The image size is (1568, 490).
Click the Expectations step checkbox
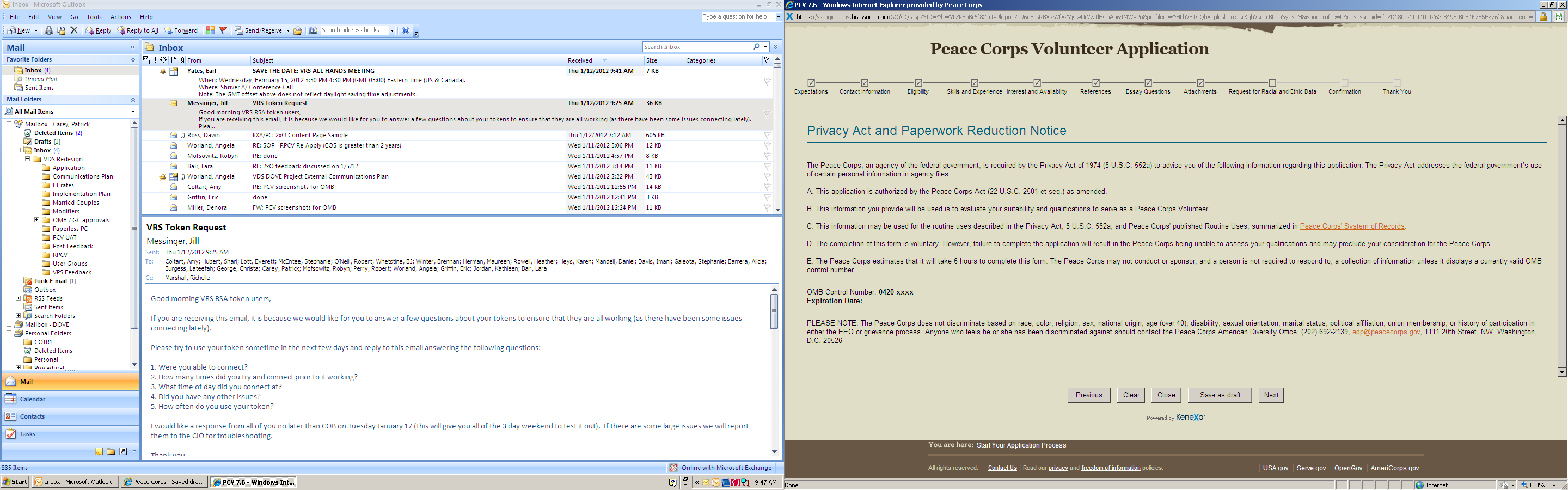click(x=811, y=83)
